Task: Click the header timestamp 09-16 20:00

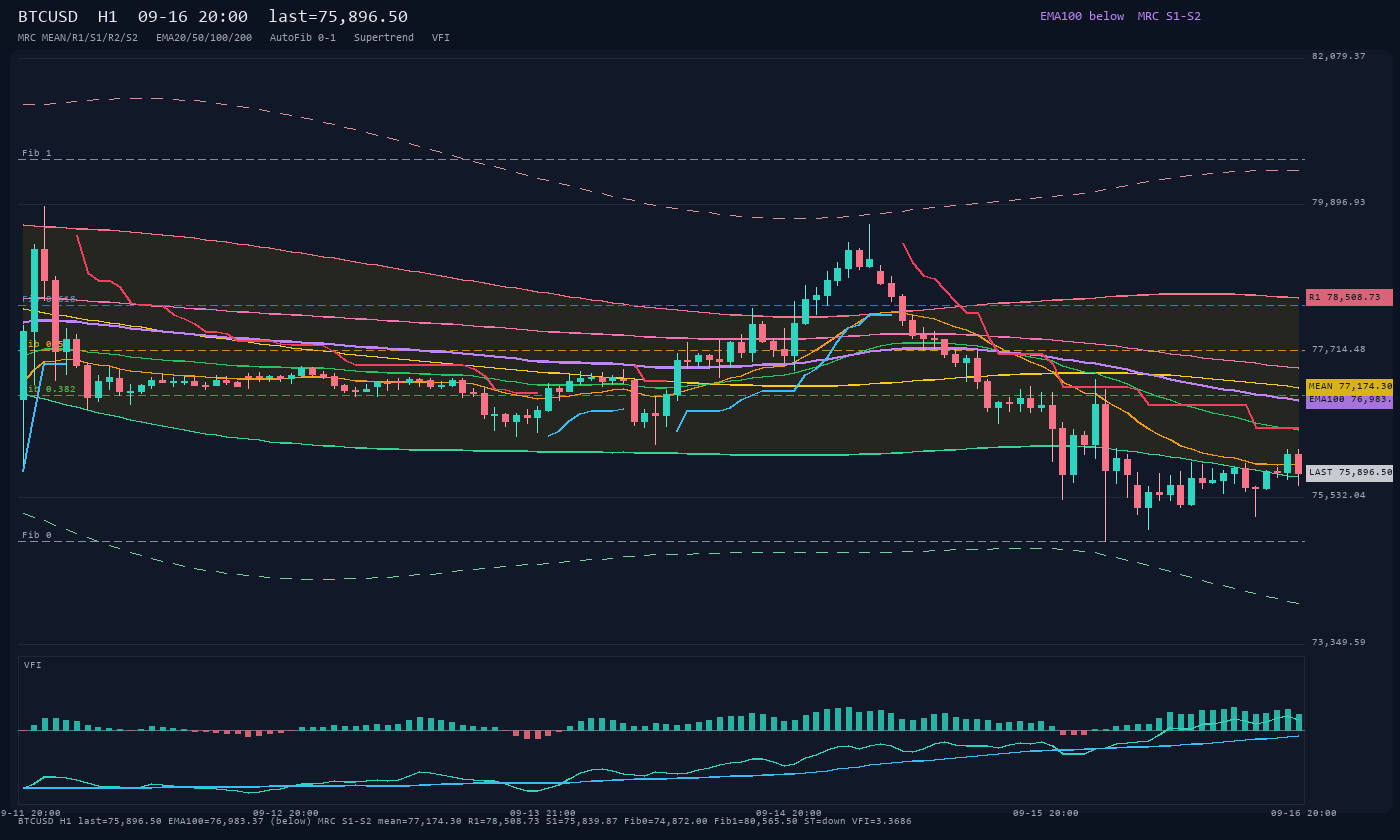Action: click(x=193, y=16)
